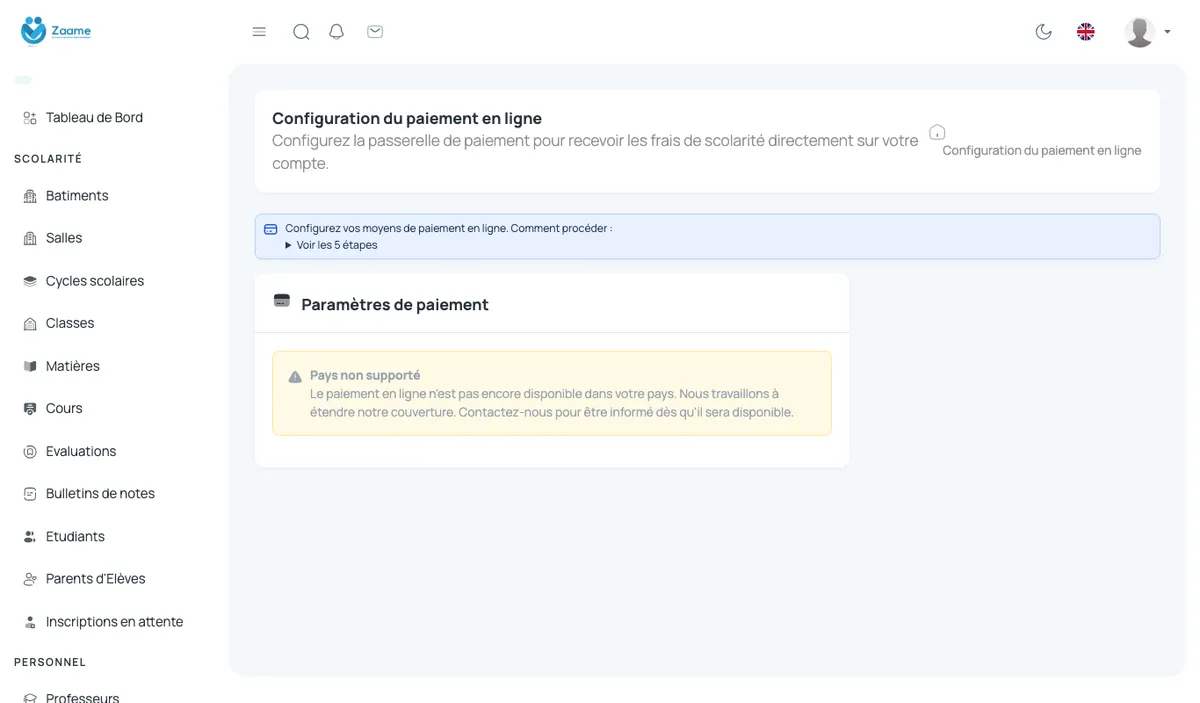Open notifications bell
Image resolution: width=1200 pixels, height=703 pixels.
pos(337,32)
